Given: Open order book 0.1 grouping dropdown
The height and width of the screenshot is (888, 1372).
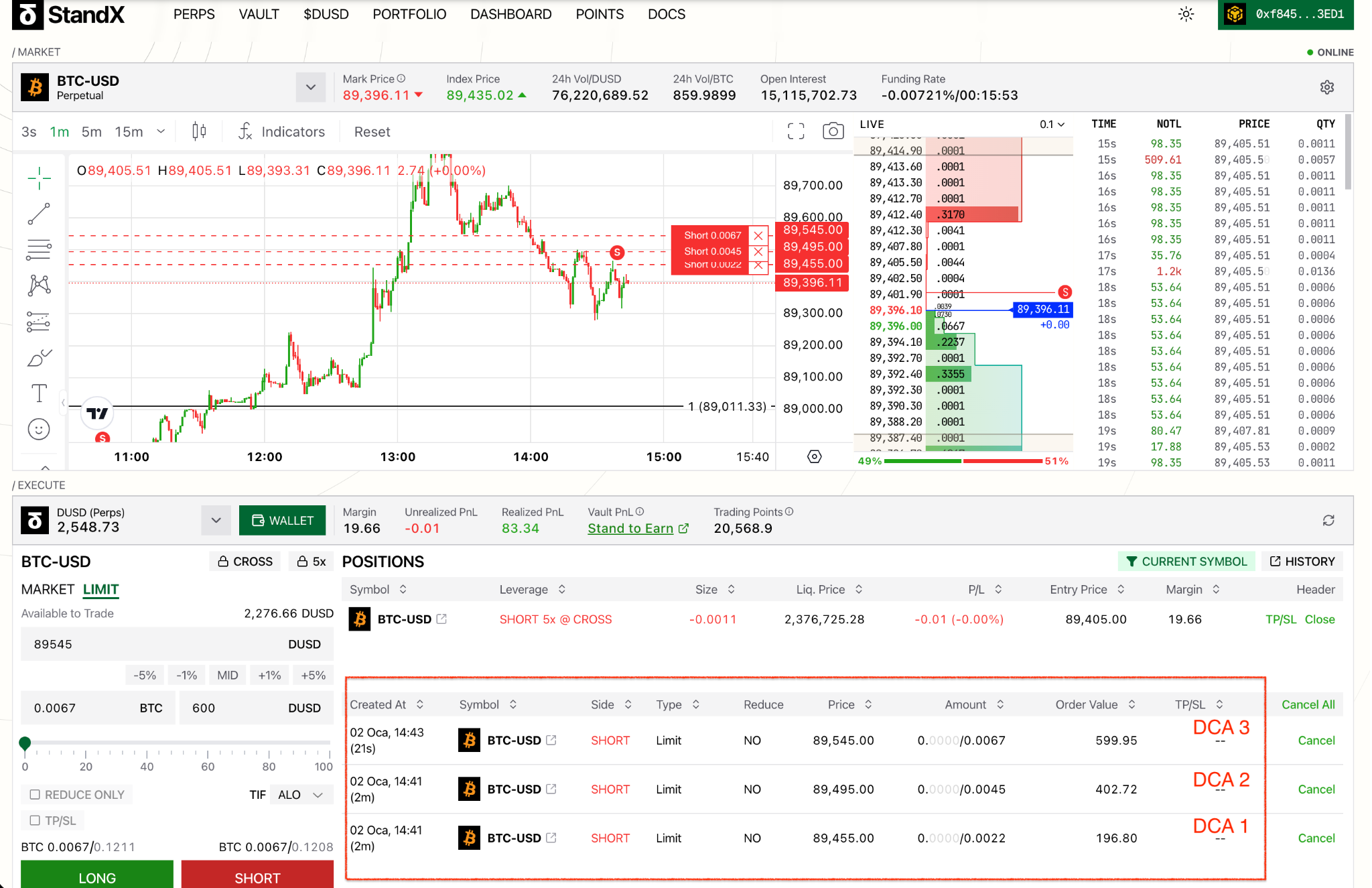Looking at the screenshot, I should coord(1052,125).
